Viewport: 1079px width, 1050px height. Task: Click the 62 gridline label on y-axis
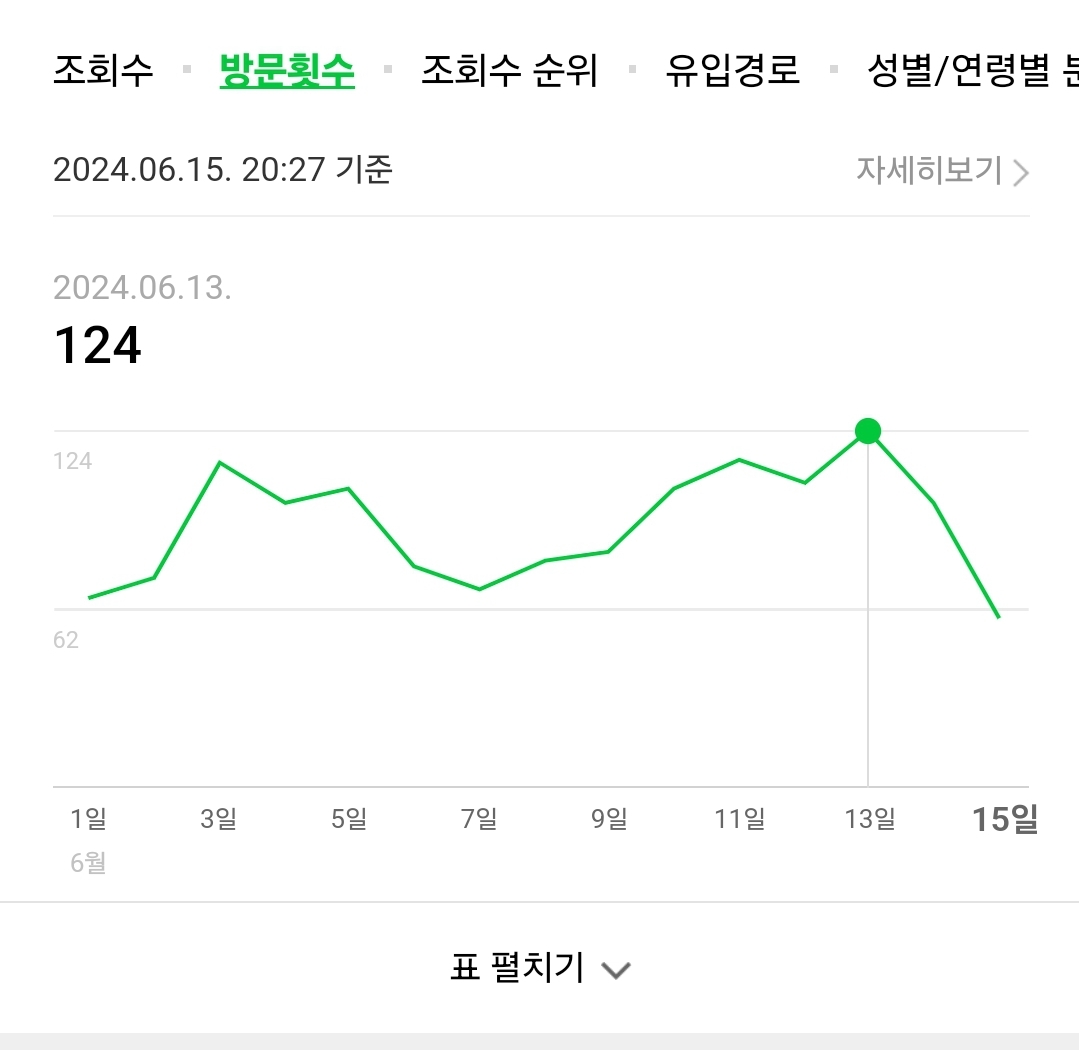pyautogui.click(x=66, y=640)
